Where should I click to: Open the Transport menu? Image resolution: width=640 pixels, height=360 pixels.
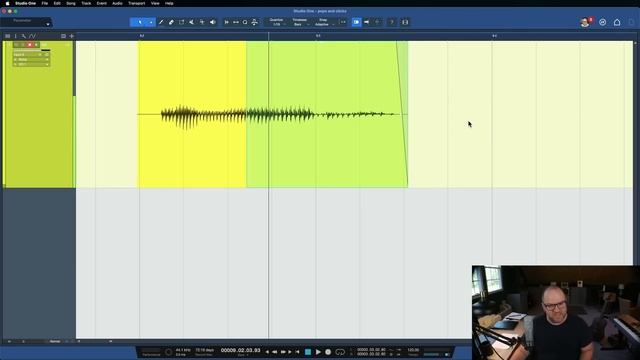pyautogui.click(x=137, y=3)
